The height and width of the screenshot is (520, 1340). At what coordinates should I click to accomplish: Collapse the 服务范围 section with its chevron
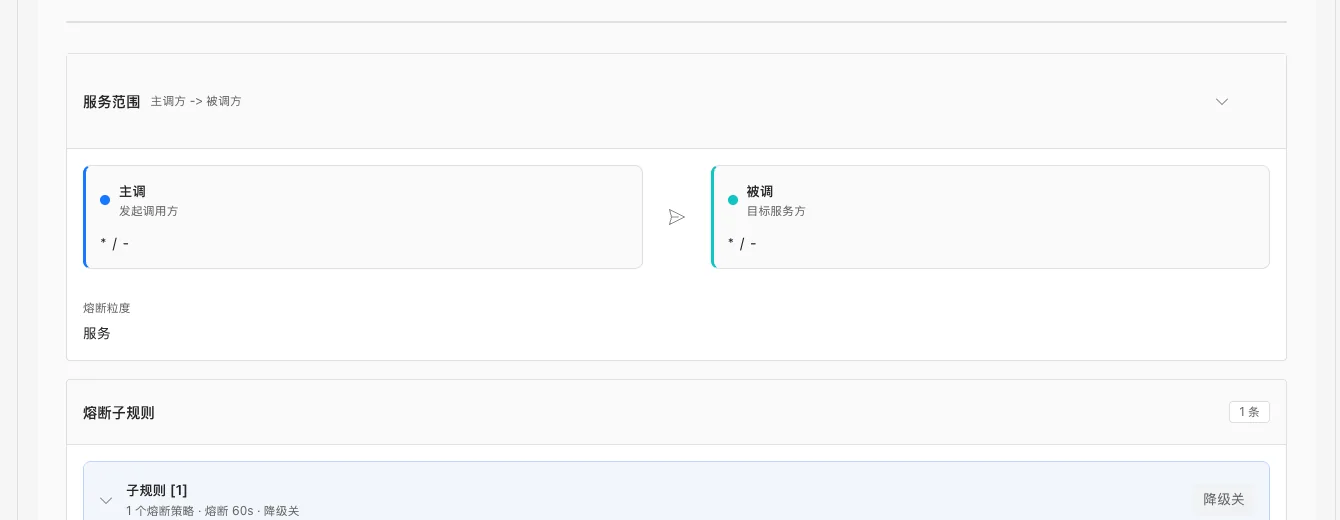click(x=1221, y=102)
